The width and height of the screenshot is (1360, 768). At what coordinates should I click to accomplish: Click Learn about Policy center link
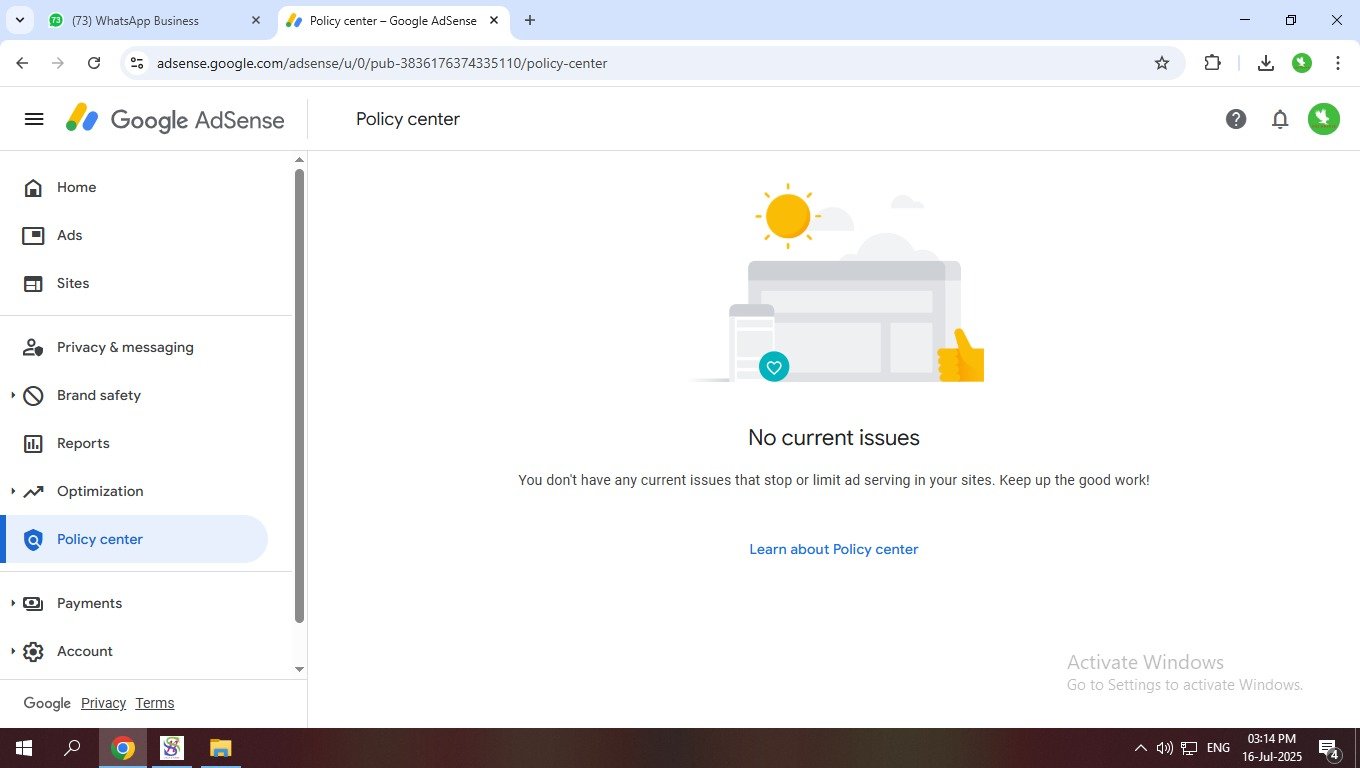tap(833, 549)
